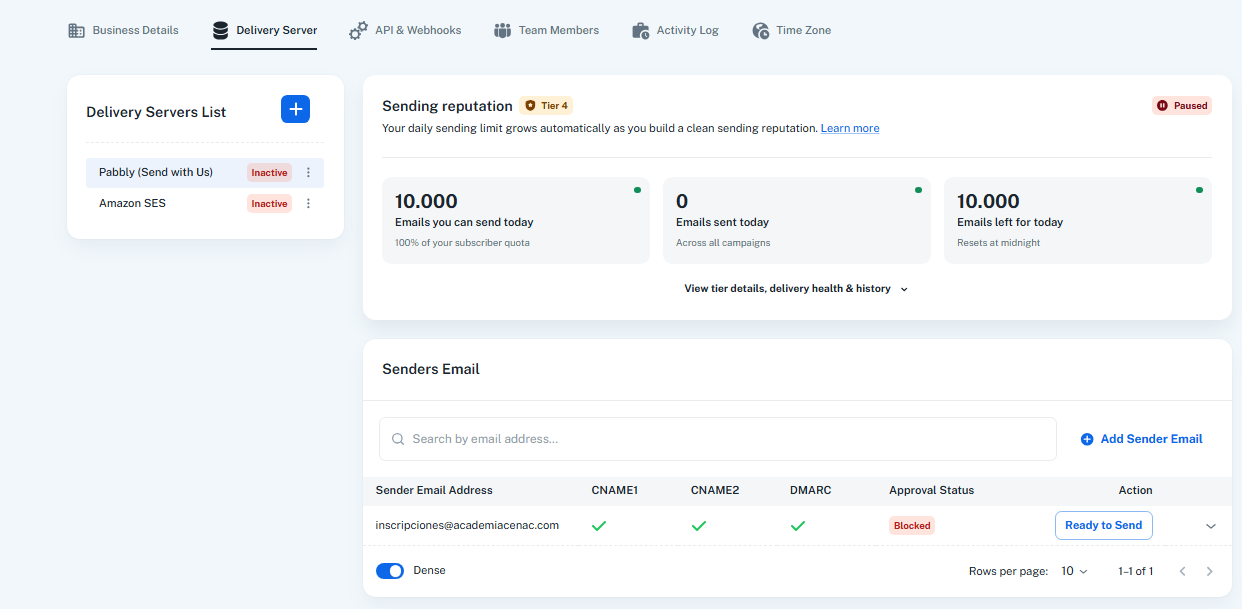
Task: Click the CNAME1 column header
Action: [615, 490]
